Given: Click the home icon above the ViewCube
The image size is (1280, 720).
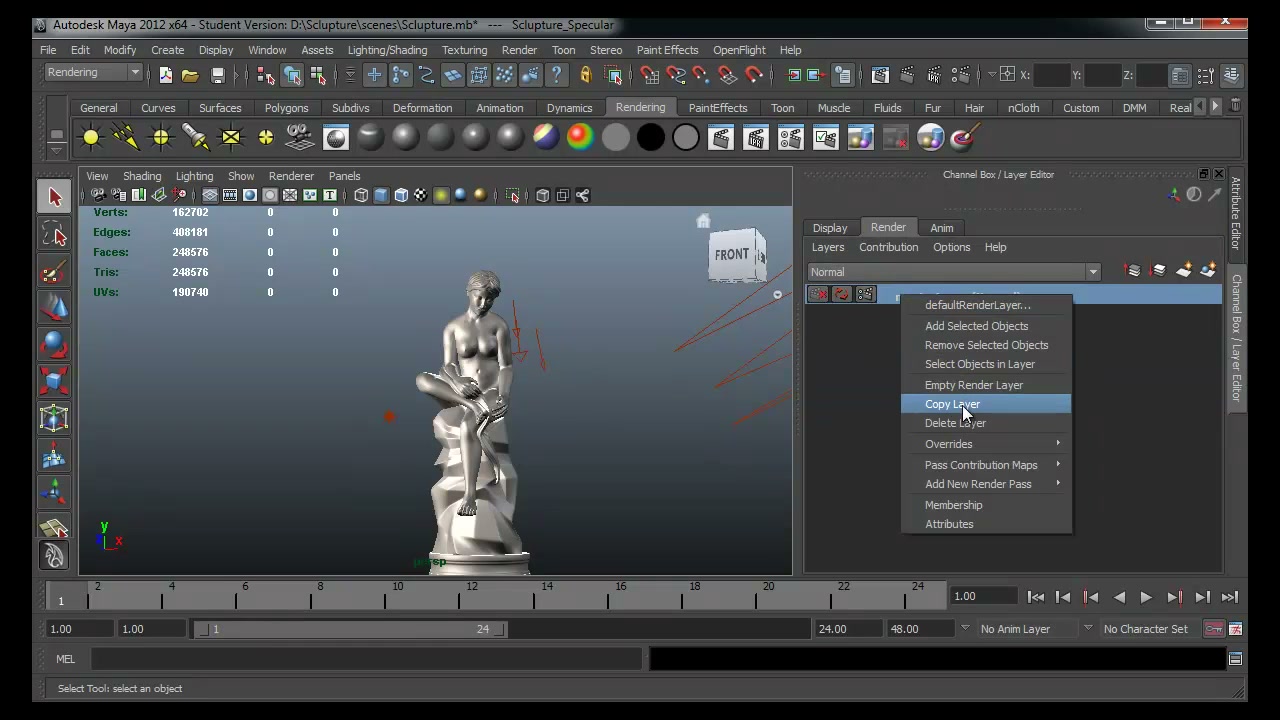Looking at the screenshot, I should 703,221.
